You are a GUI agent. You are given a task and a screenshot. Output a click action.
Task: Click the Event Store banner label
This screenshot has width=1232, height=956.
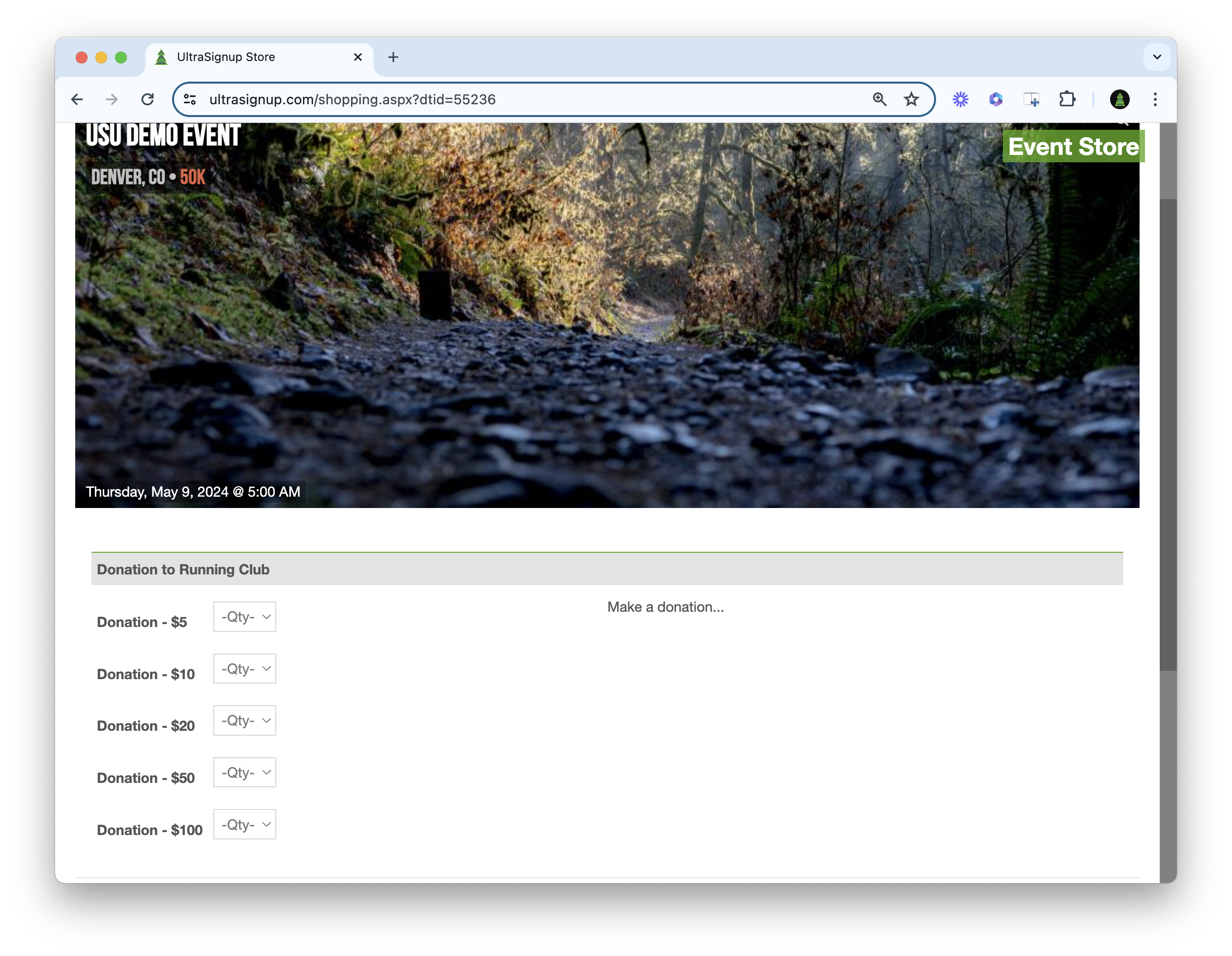click(x=1073, y=147)
